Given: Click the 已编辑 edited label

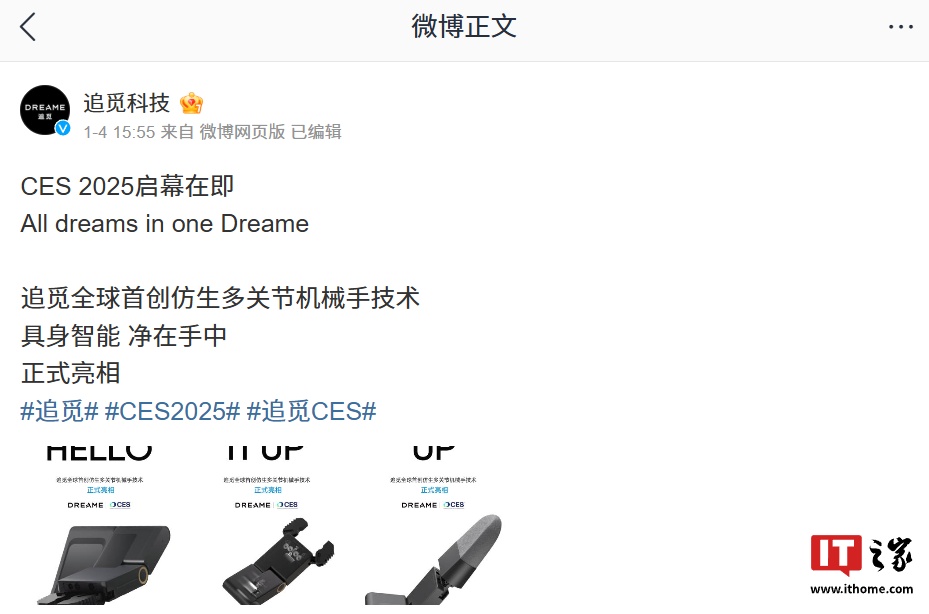Looking at the screenshot, I should pyautogui.click(x=316, y=132).
